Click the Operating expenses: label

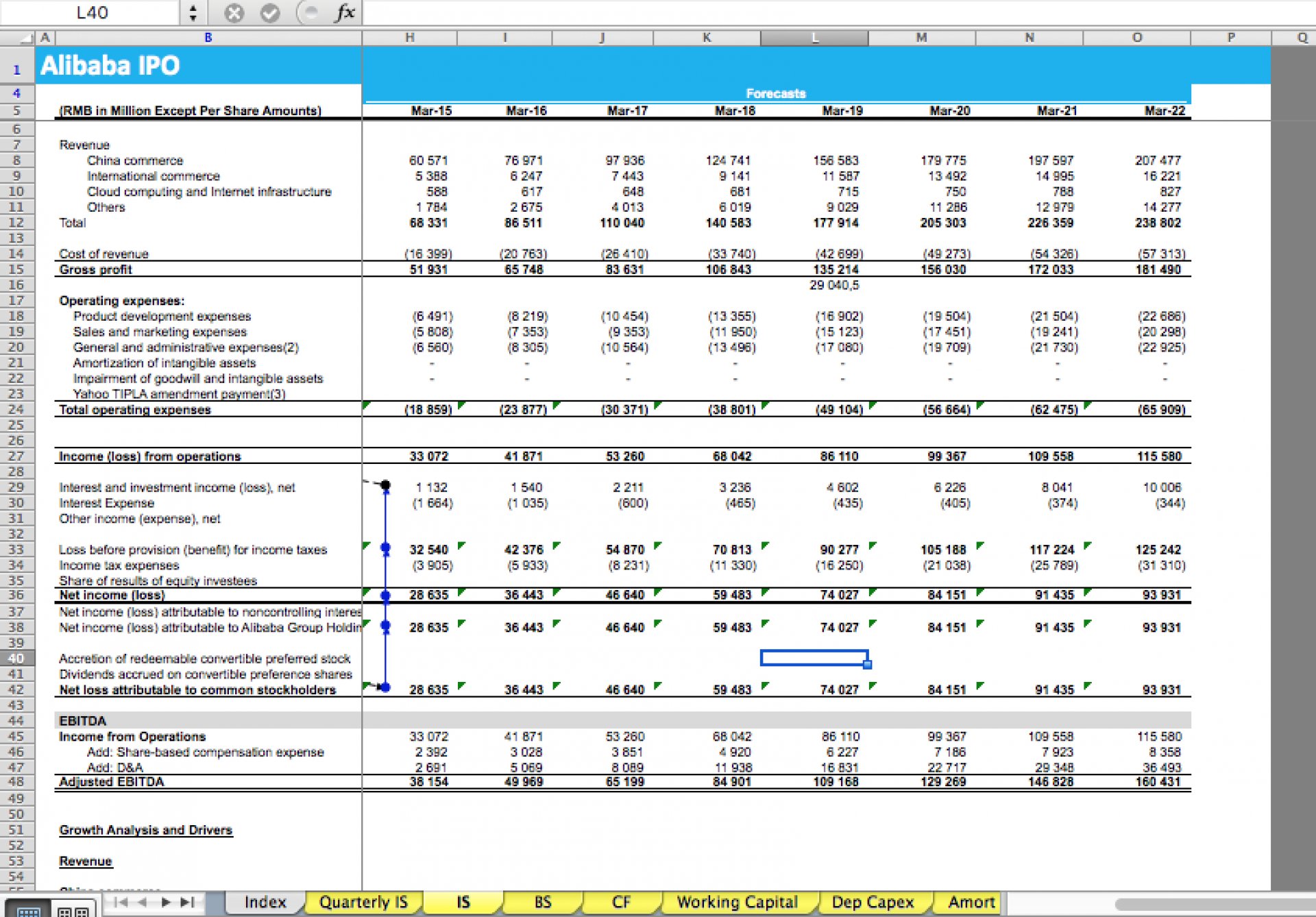click(121, 301)
